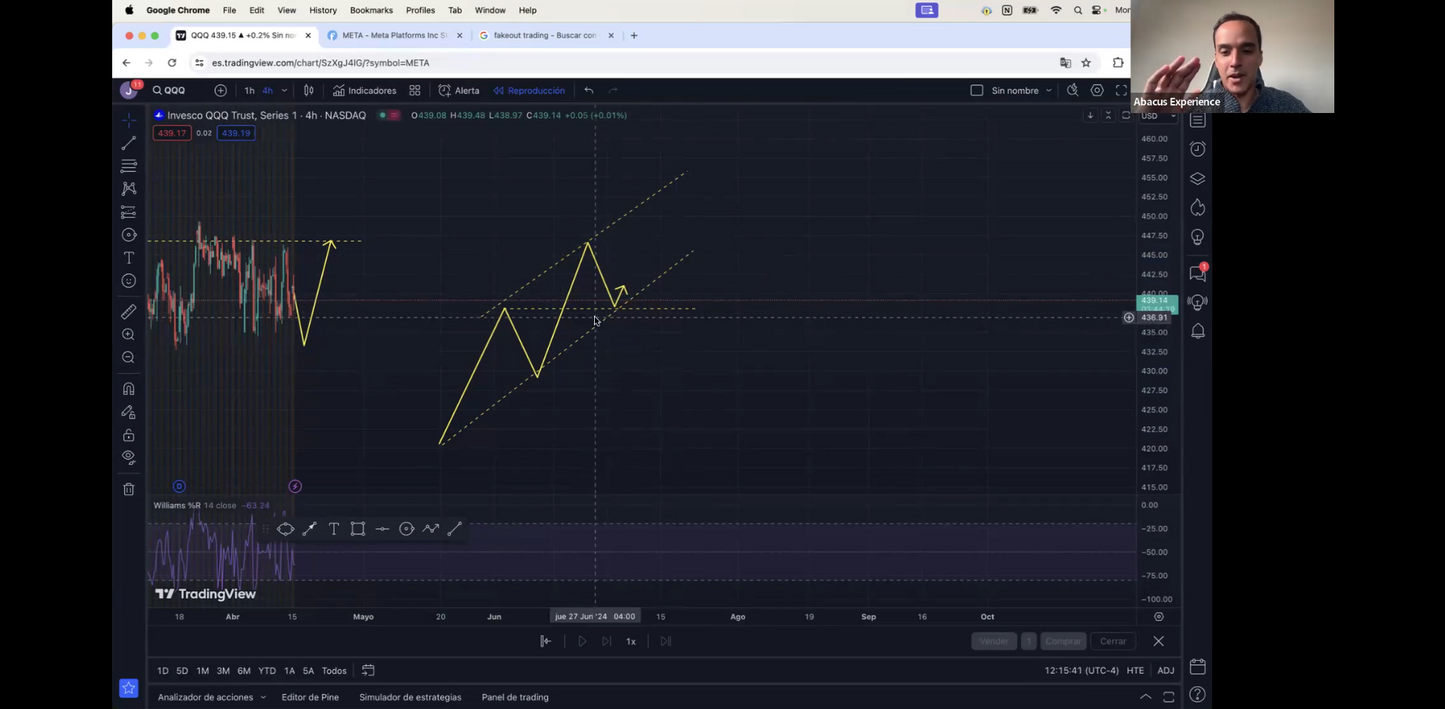Open chart settings gear icon

click(1097, 90)
